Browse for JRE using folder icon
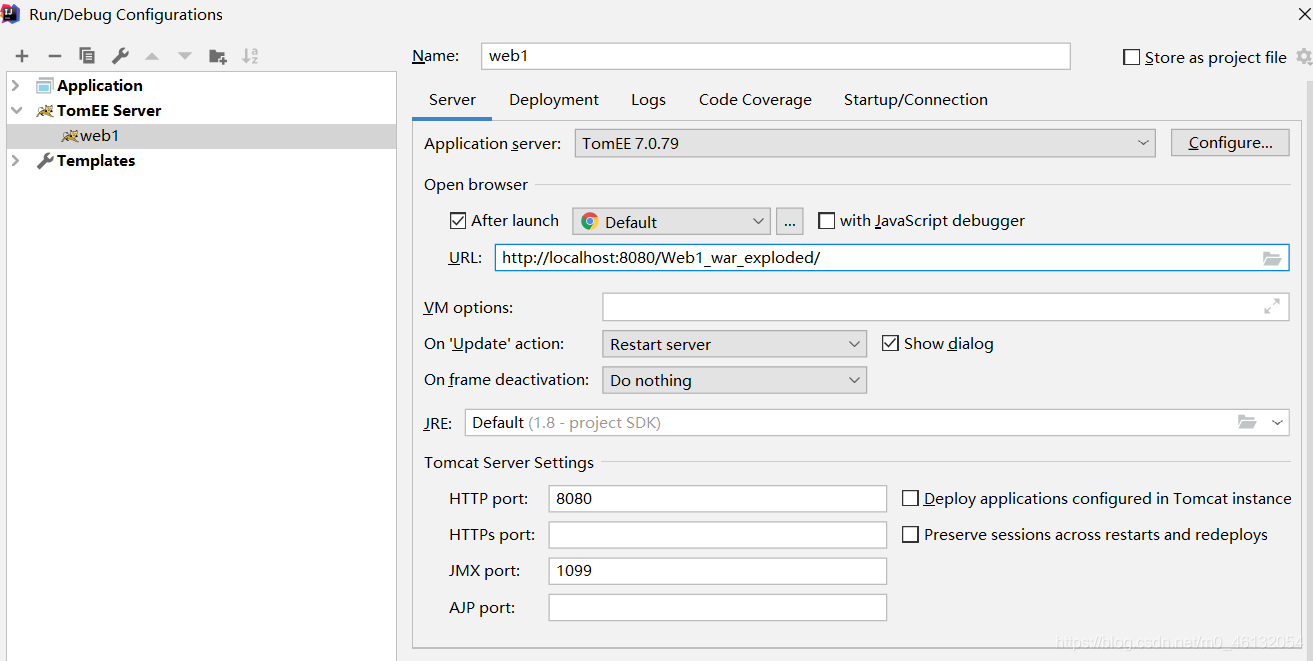Screen dimensions: 1313x661 click(1247, 422)
